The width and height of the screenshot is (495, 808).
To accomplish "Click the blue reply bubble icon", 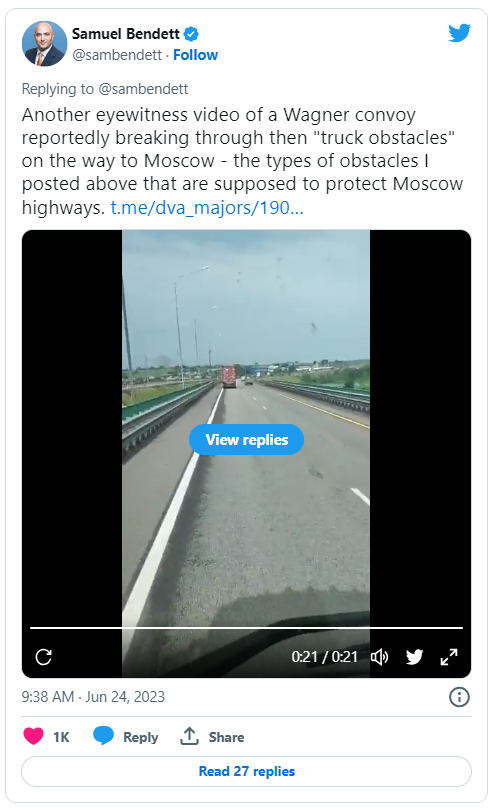I will (x=103, y=736).
